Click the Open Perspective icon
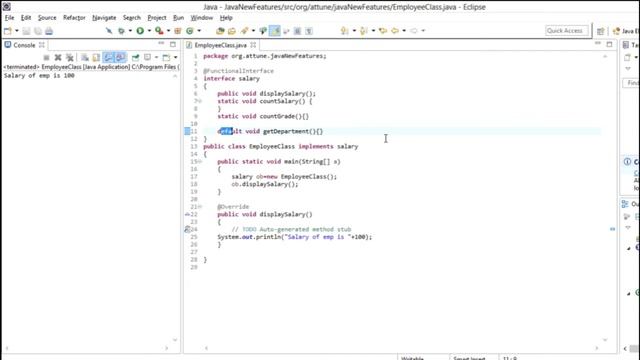Screen dimensions: 640x360 point(600,31)
